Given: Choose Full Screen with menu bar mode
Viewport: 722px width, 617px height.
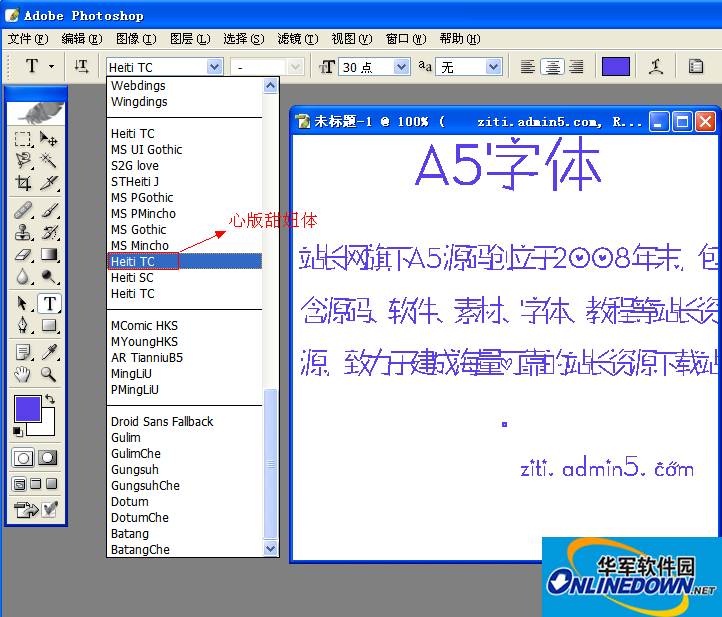Looking at the screenshot, I should [35, 484].
